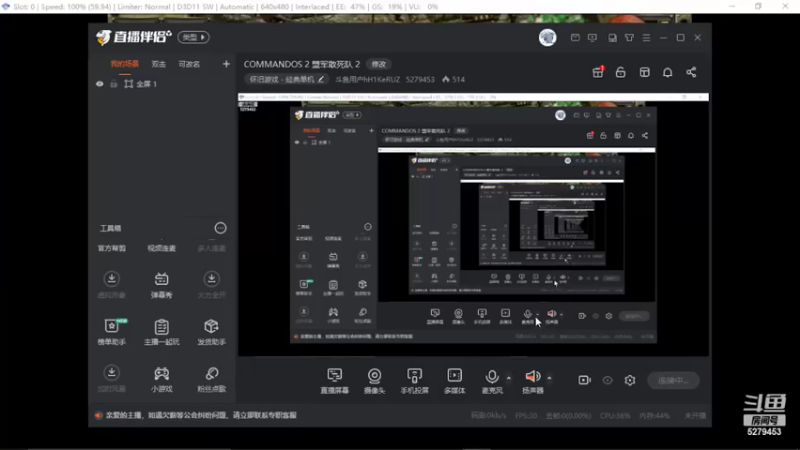Image resolution: width=800 pixels, height=450 pixels.
Task: Click the share icon
Action: tap(691, 72)
